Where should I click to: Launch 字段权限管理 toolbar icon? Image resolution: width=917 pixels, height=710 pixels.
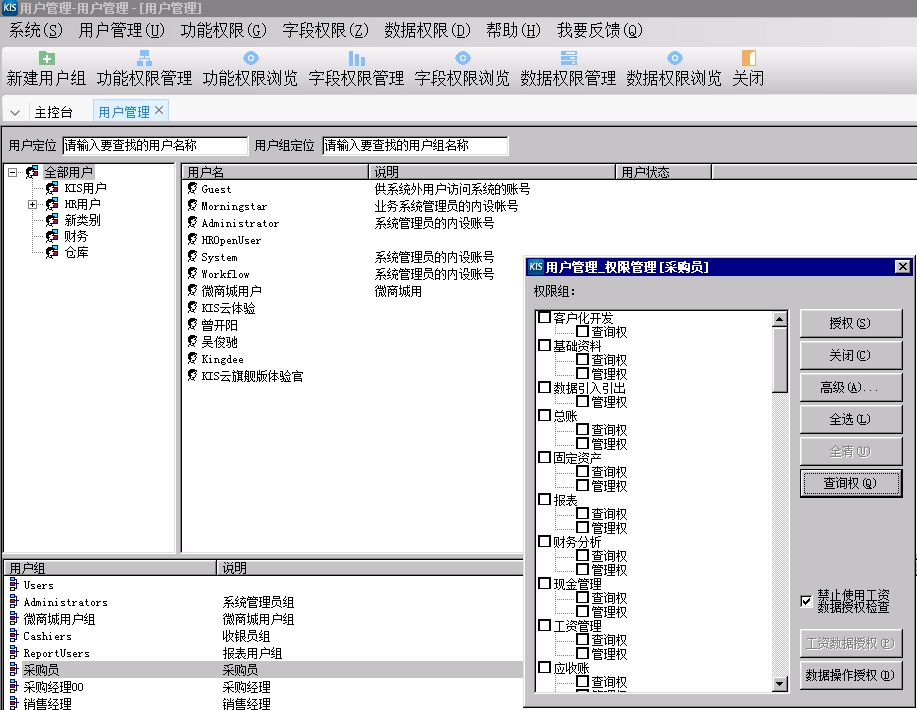click(356, 58)
